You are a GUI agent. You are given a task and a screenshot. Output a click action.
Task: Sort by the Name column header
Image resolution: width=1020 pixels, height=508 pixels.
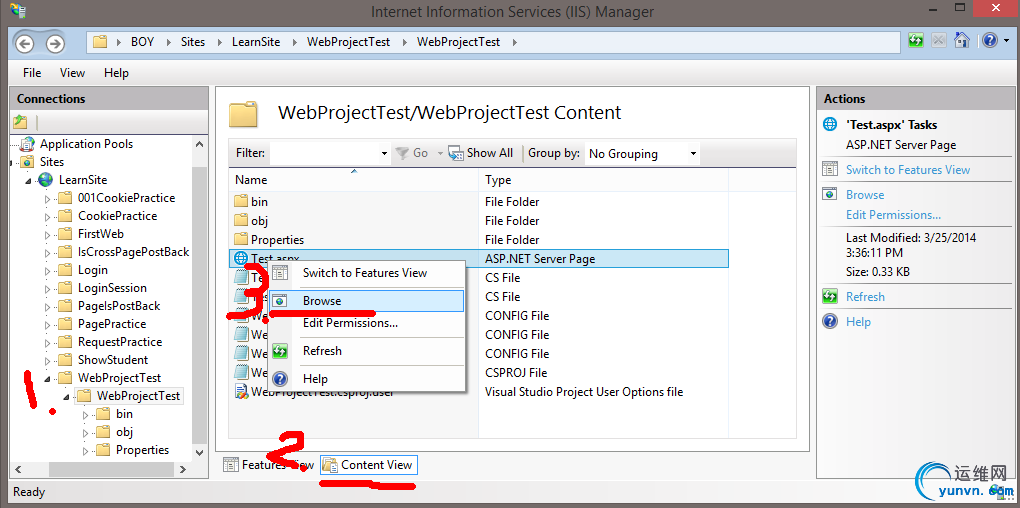click(x=354, y=180)
